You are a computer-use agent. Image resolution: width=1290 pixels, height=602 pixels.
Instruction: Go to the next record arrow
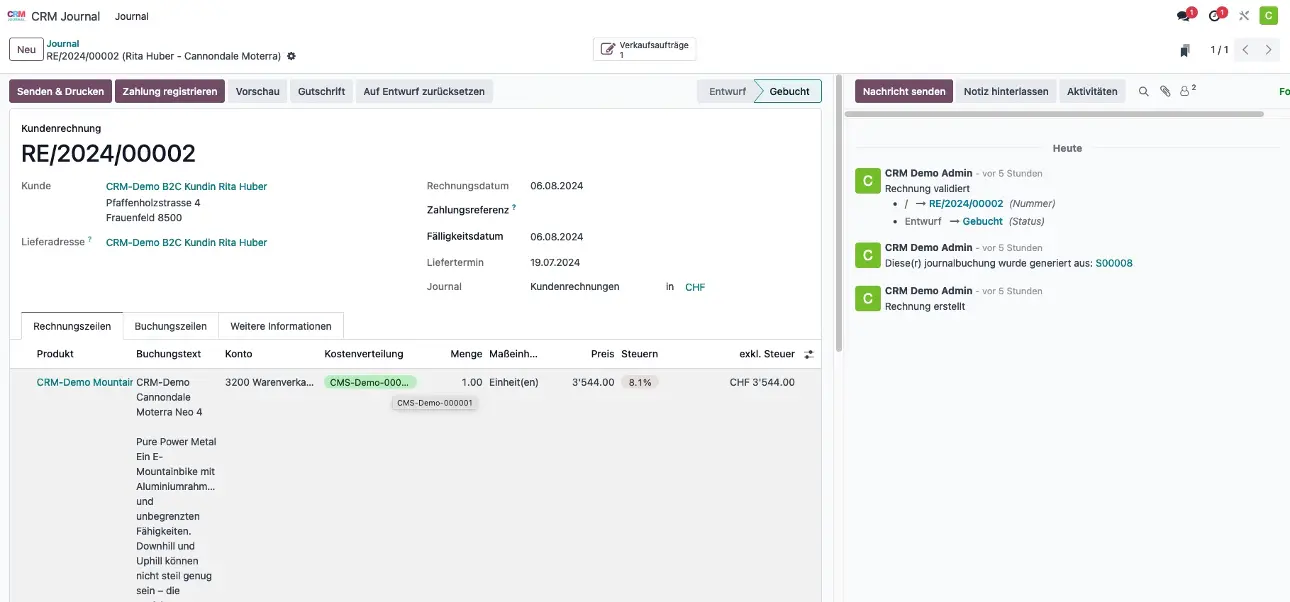tap(1269, 50)
